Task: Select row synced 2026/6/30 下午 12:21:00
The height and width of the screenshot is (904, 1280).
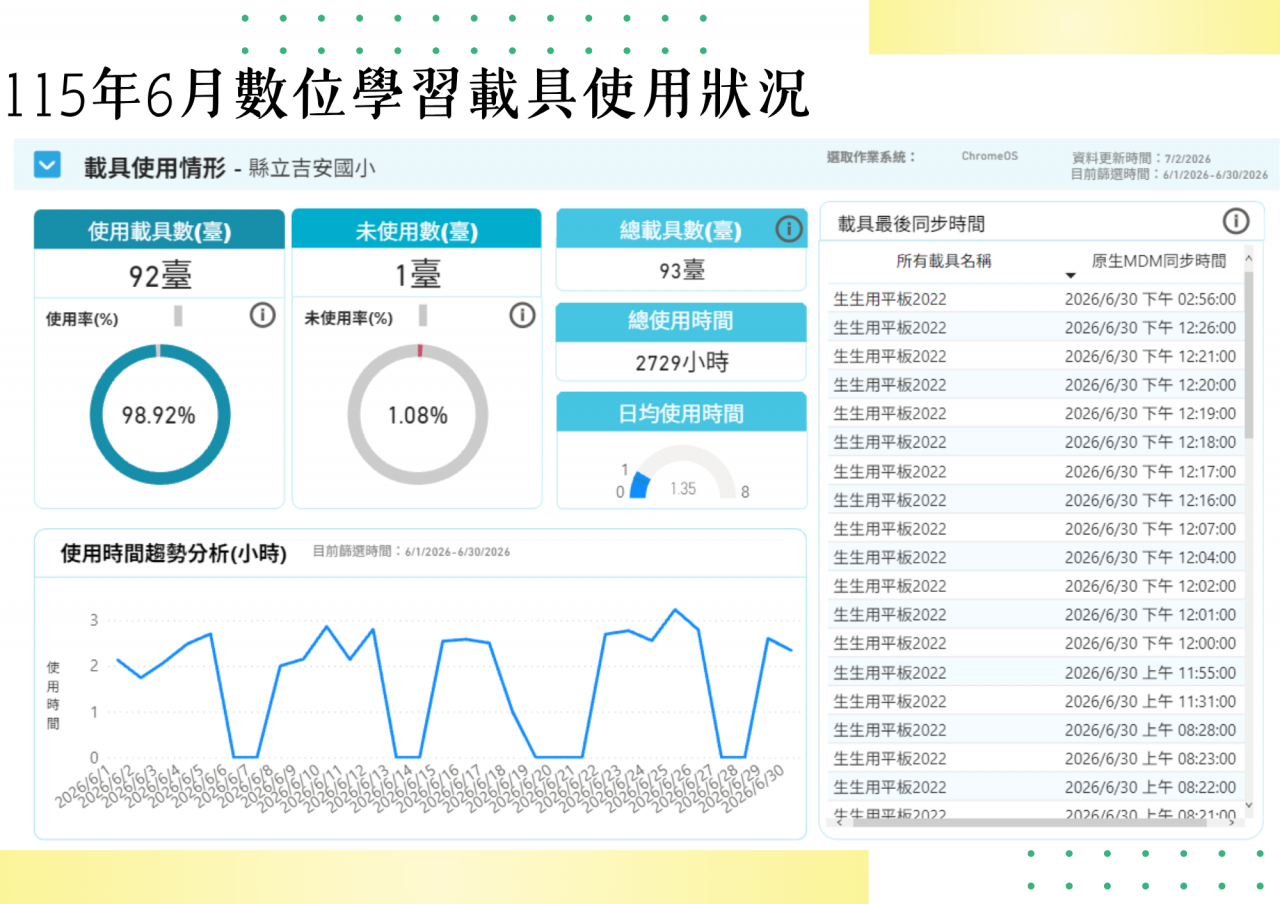Action: click(x=1036, y=356)
